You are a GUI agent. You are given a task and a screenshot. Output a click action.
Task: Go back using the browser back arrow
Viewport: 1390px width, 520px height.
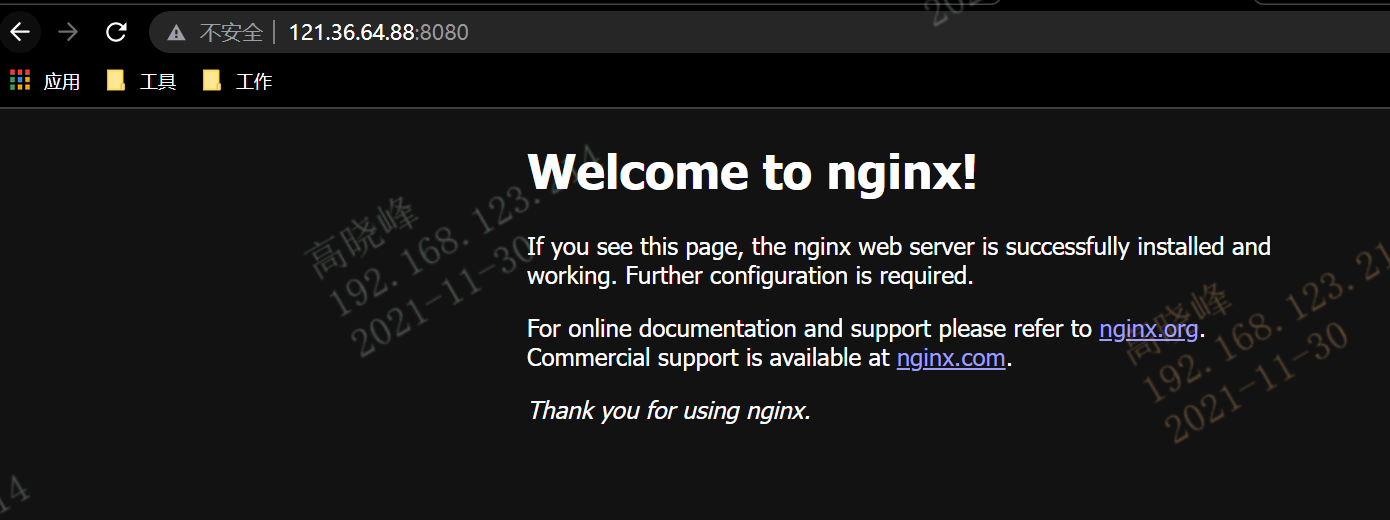pos(19,32)
